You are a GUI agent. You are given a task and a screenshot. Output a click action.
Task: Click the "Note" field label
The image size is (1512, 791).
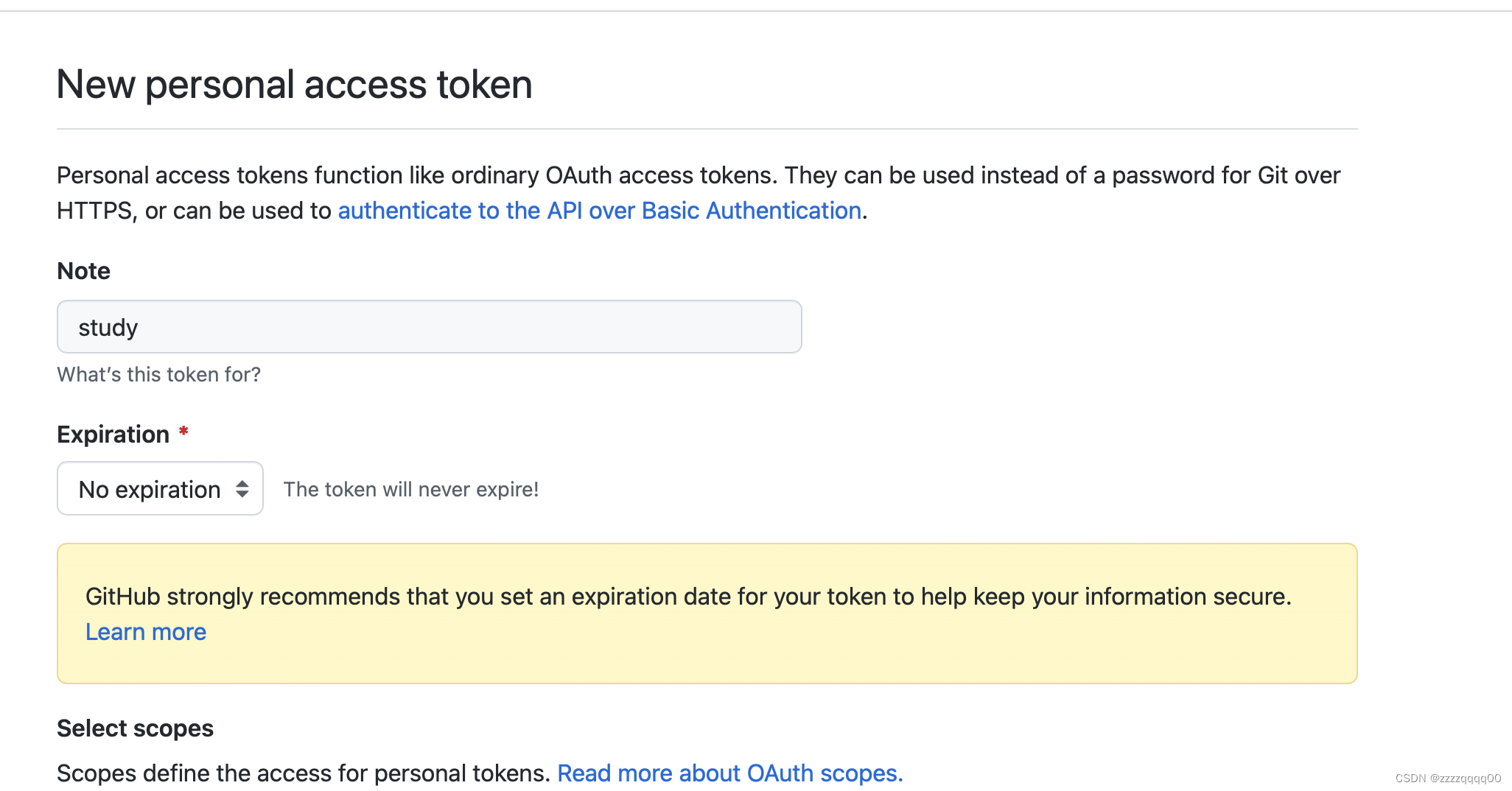tap(83, 271)
